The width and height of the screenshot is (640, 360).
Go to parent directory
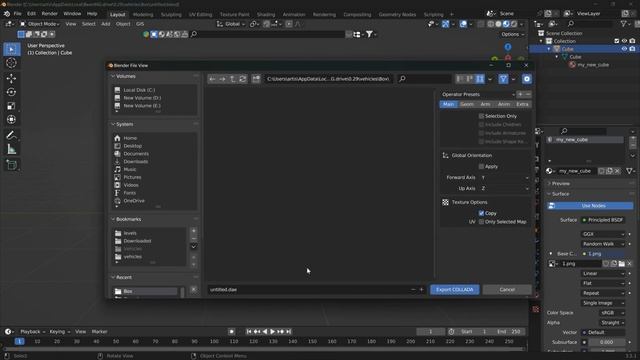pos(233,79)
